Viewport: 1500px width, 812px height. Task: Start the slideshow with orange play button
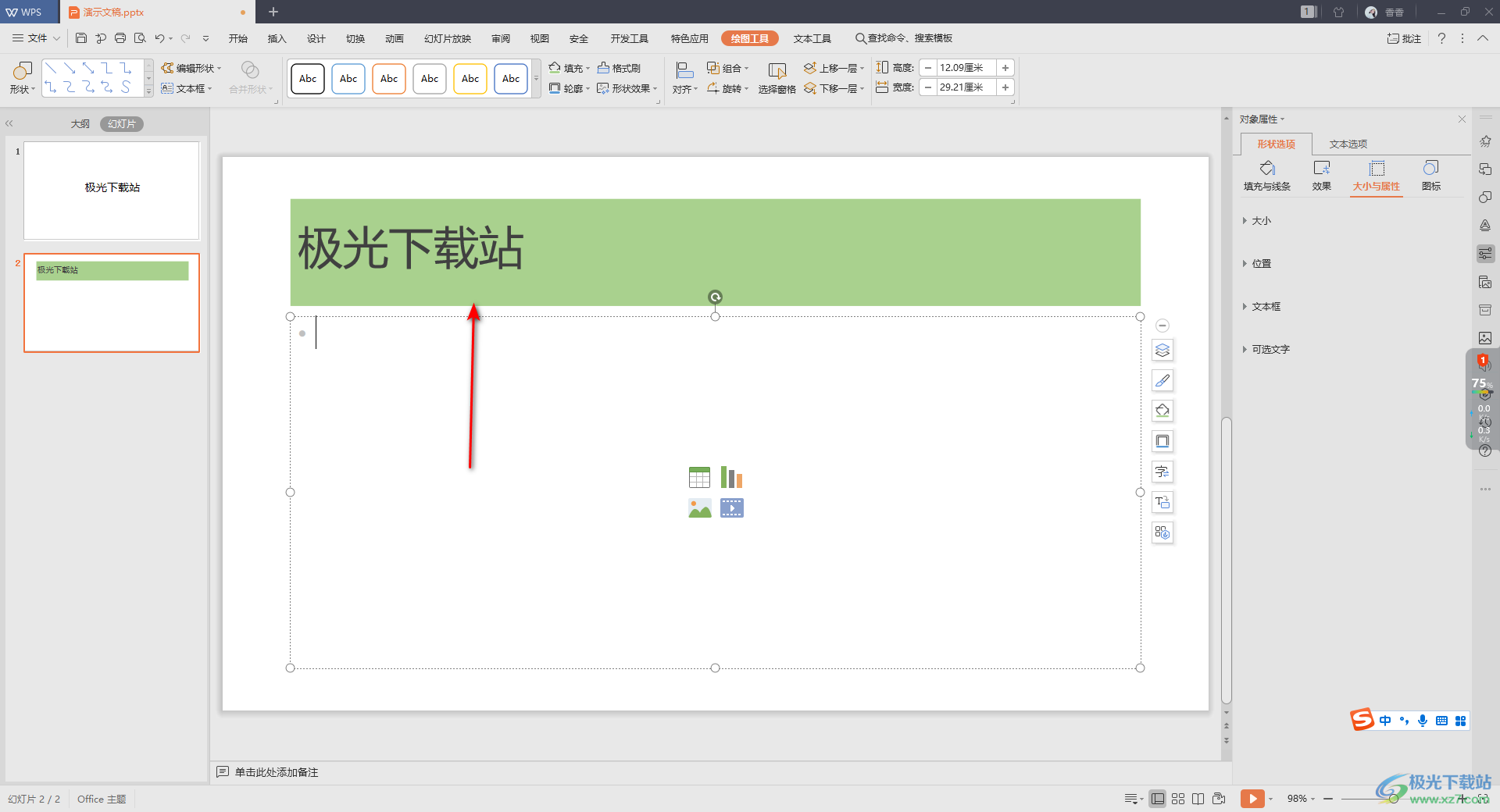(1252, 799)
